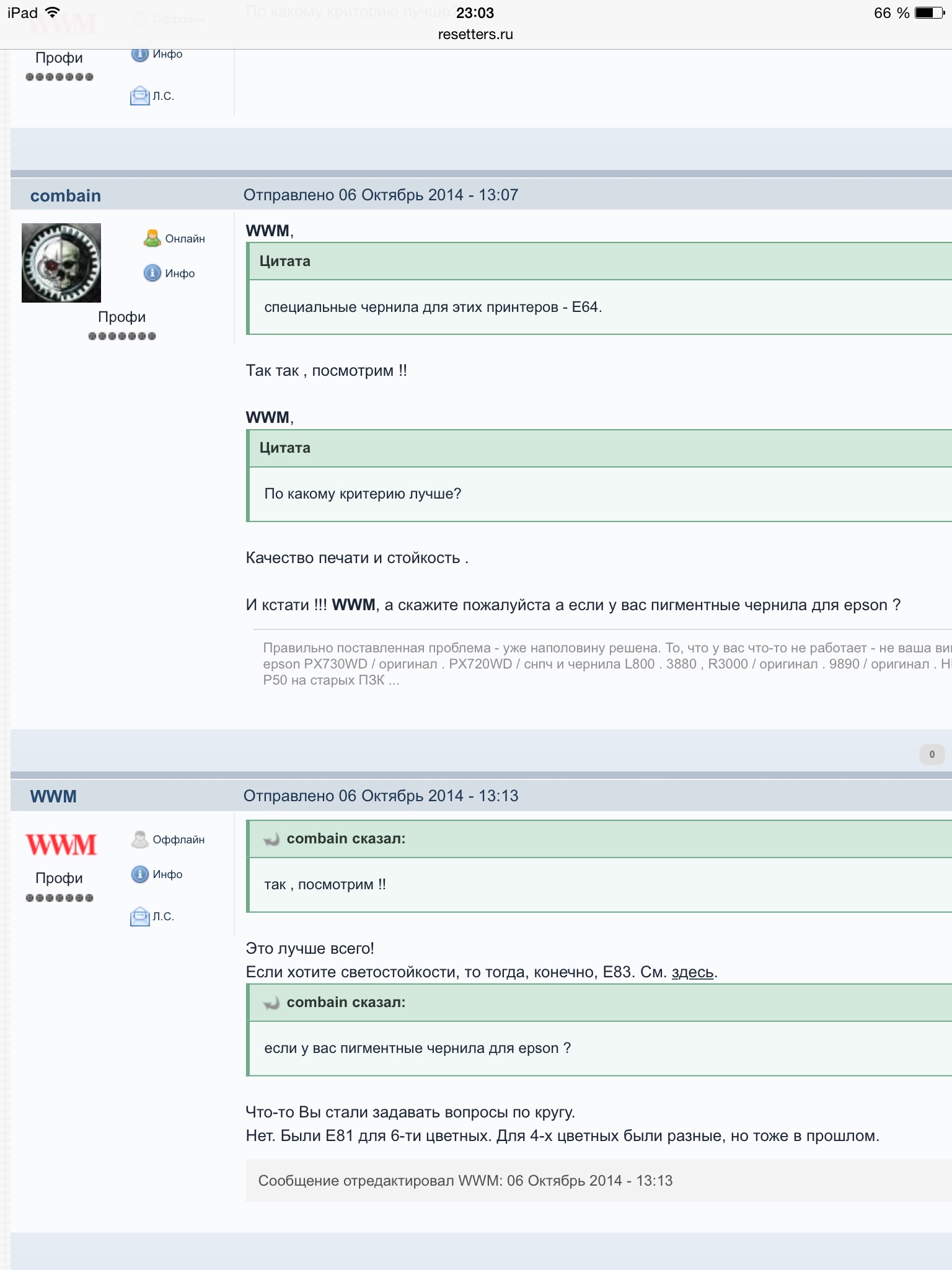
Task: Click 'Профи' rank label under combain's avatar
Action: pyautogui.click(x=122, y=317)
